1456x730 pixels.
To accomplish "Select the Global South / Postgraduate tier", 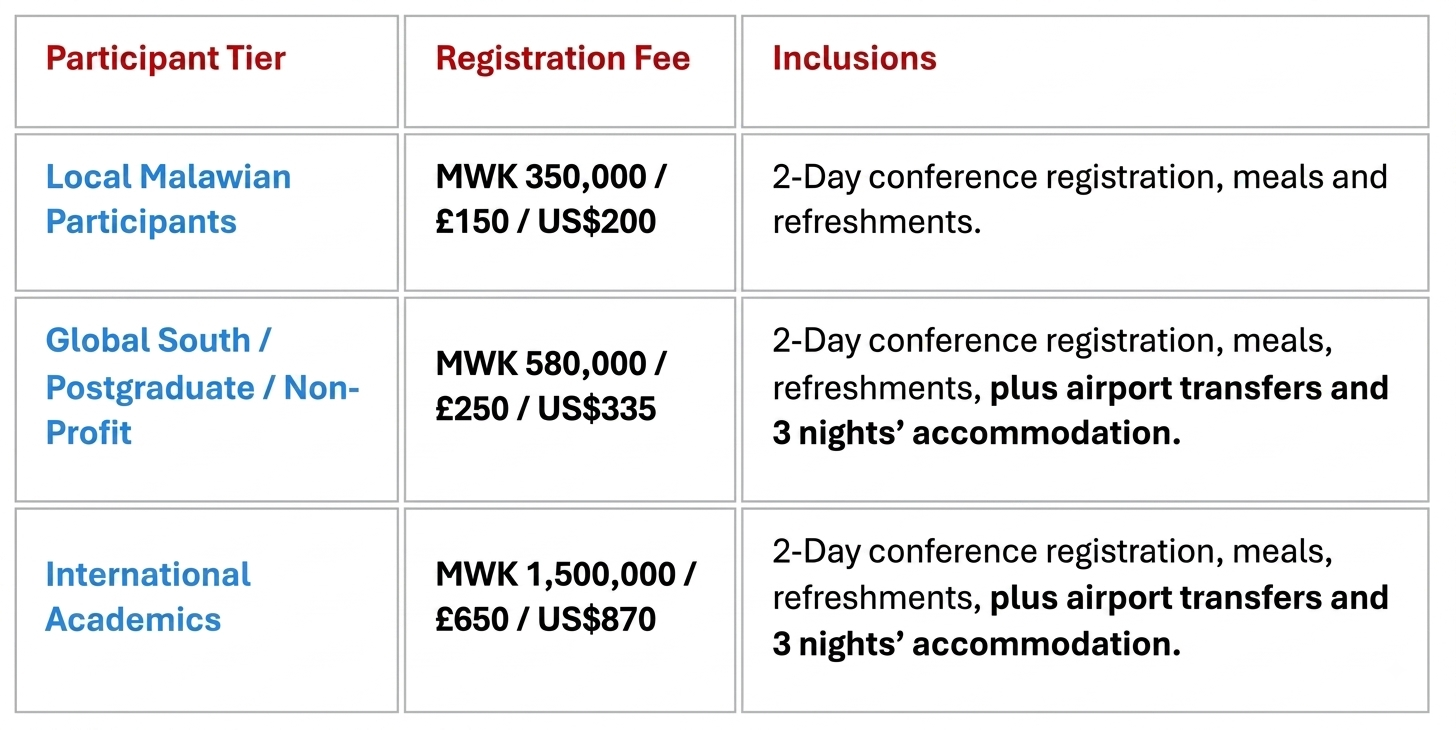I will pos(203,386).
